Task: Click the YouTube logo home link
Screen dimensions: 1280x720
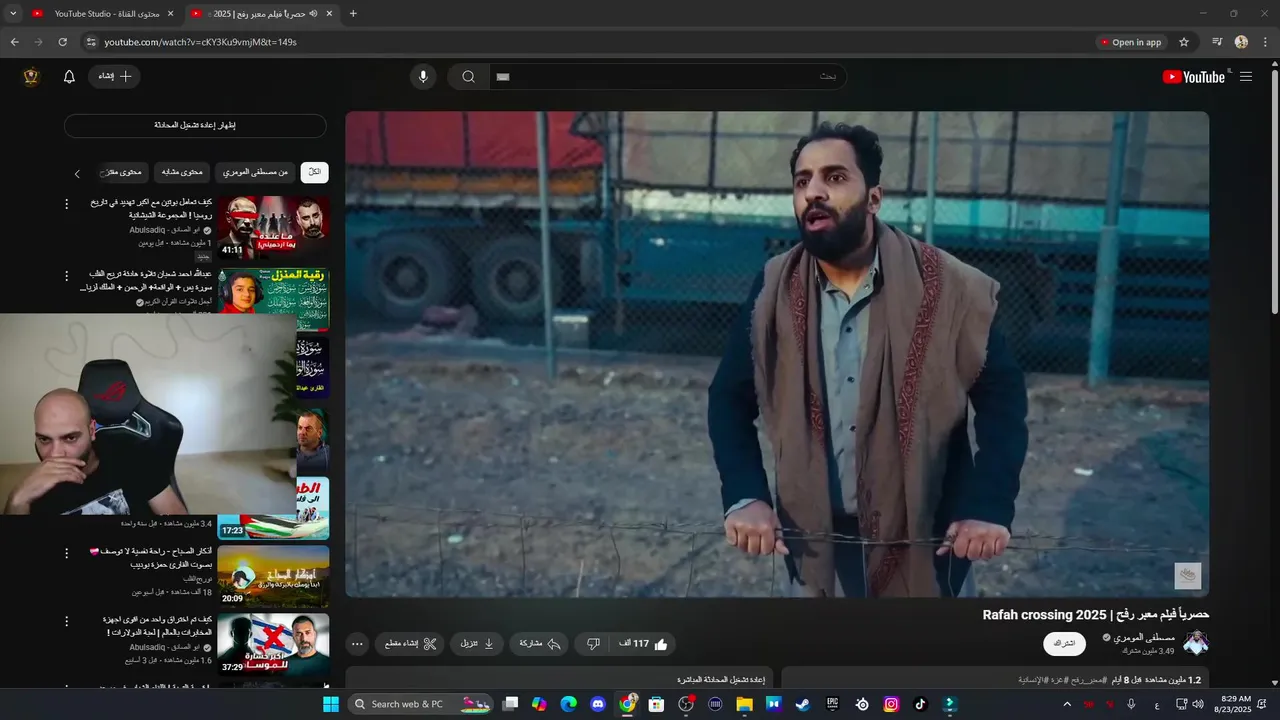Action: click(x=1193, y=77)
